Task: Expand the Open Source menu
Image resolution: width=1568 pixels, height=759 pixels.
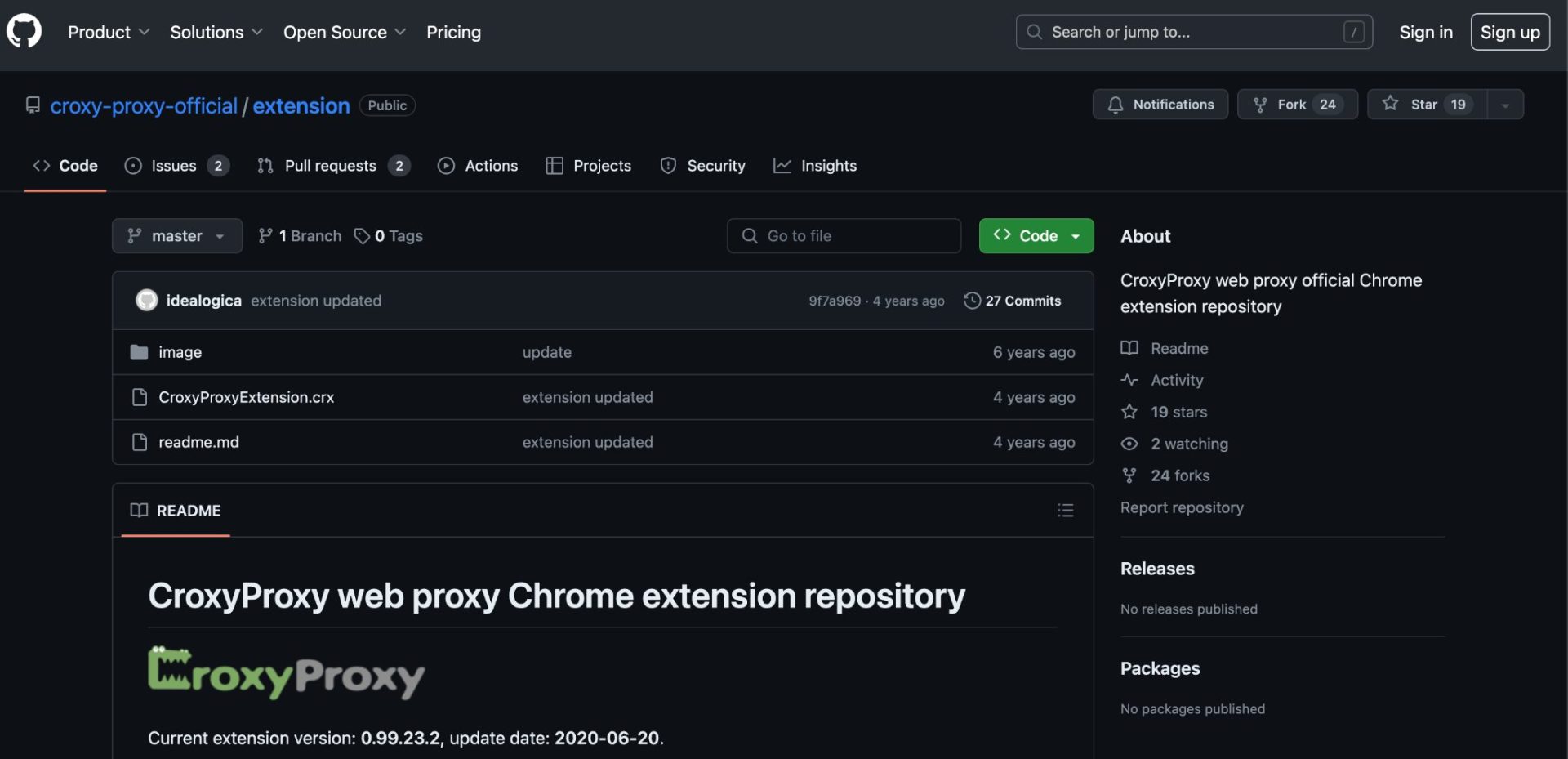Action: pos(345,32)
